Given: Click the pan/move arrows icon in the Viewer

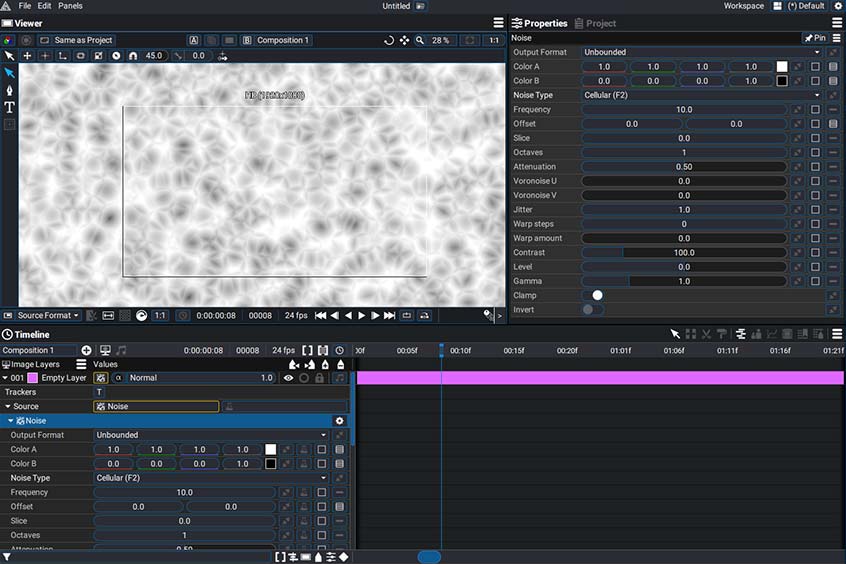Looking at the screenshot, I should coord(404,40).
